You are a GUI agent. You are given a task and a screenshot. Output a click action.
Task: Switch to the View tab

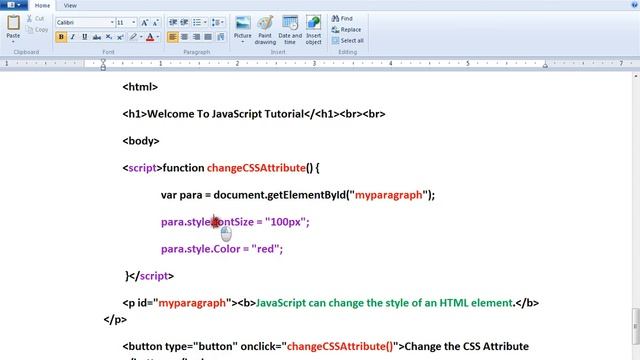pos(70,5)
